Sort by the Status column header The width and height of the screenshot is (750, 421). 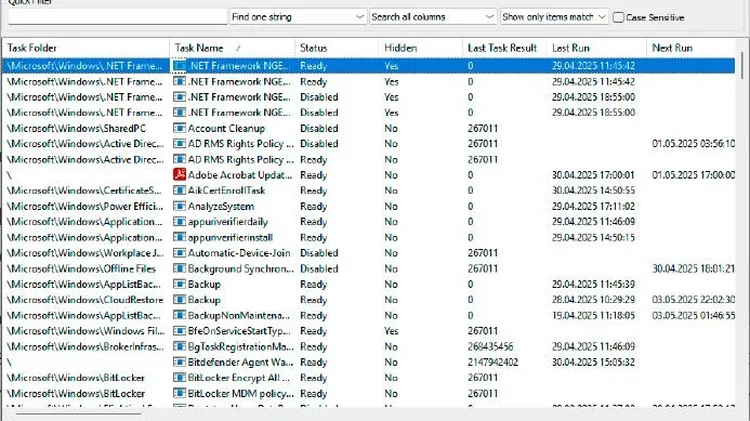point(337,48)
